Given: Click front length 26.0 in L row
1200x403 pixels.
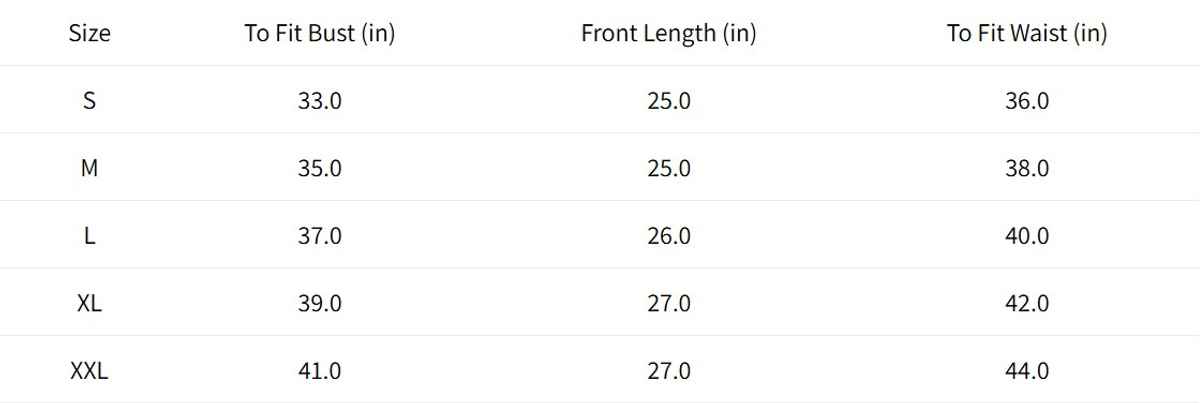Looking at the screenshot, I should pos(668,236).
